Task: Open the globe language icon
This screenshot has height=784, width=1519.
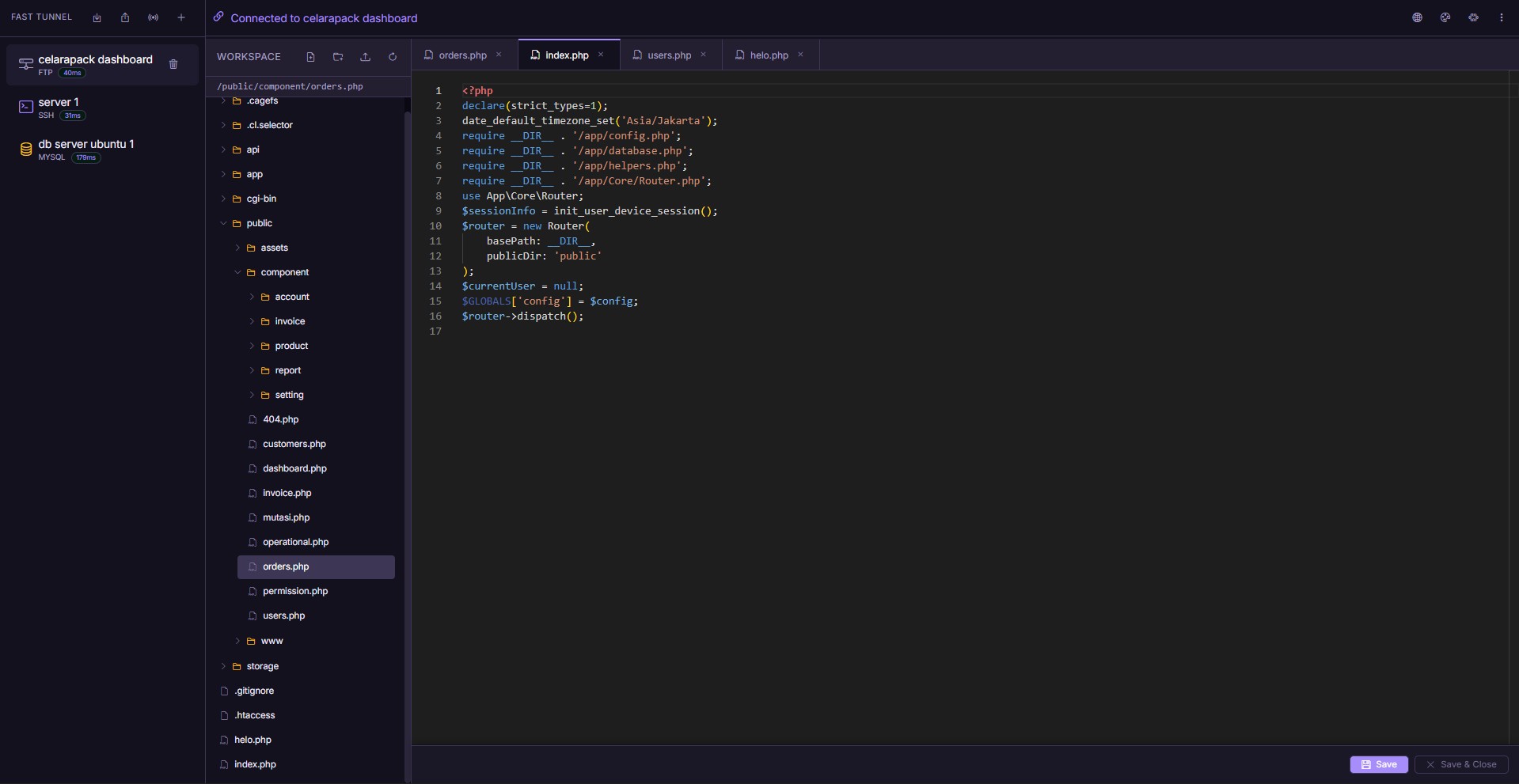Action: click(1417, 17)
